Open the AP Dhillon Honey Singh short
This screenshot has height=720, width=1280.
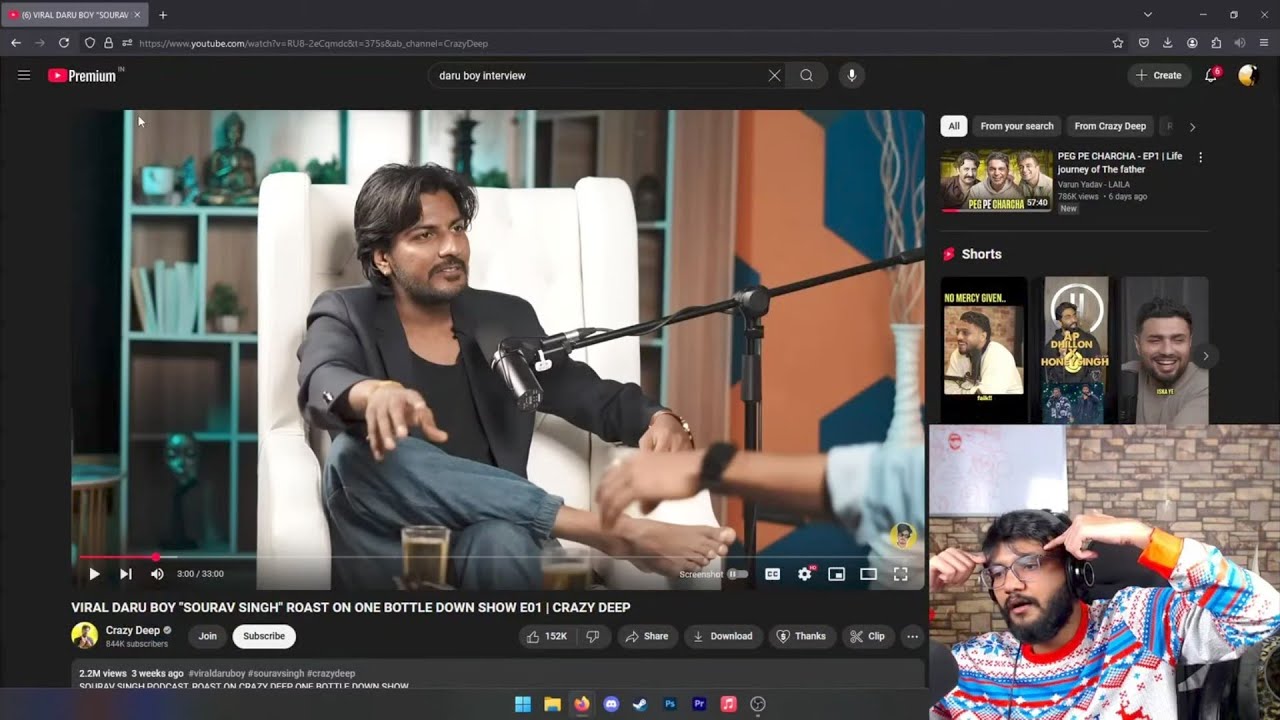[x=1075, y=350]
